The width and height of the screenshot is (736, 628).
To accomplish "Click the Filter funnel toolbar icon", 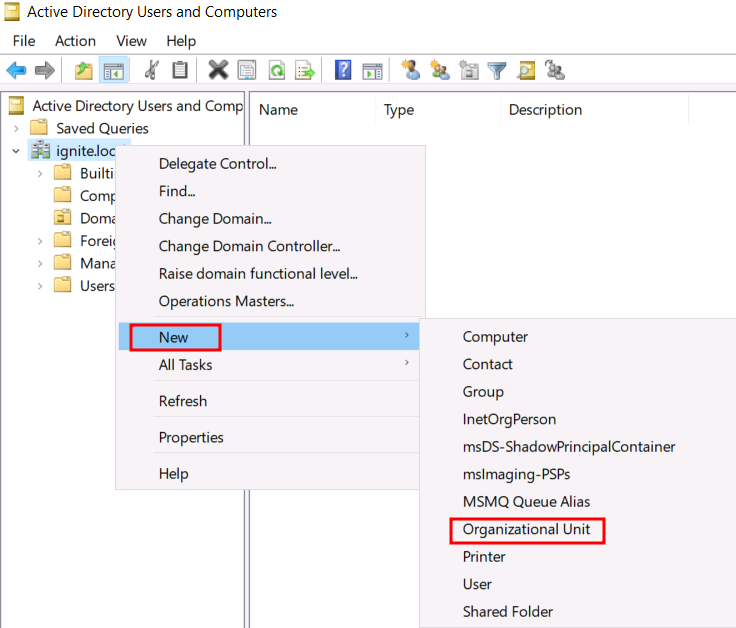I will pyautogui.click(x=497, y=71).
